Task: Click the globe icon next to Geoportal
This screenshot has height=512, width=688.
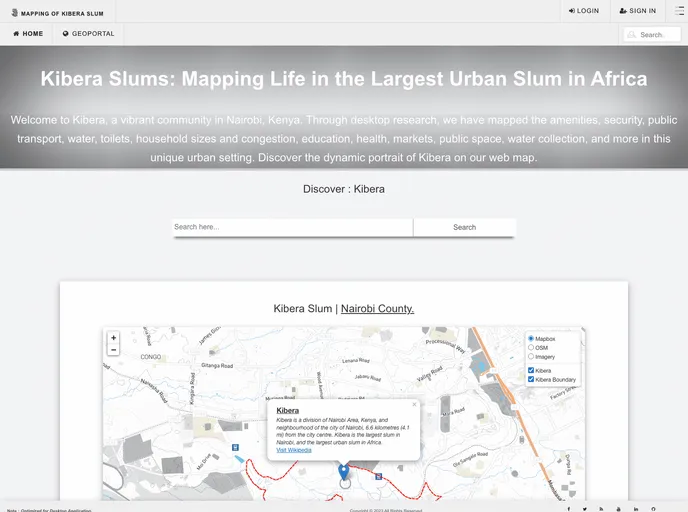Action: pos(65,34)
